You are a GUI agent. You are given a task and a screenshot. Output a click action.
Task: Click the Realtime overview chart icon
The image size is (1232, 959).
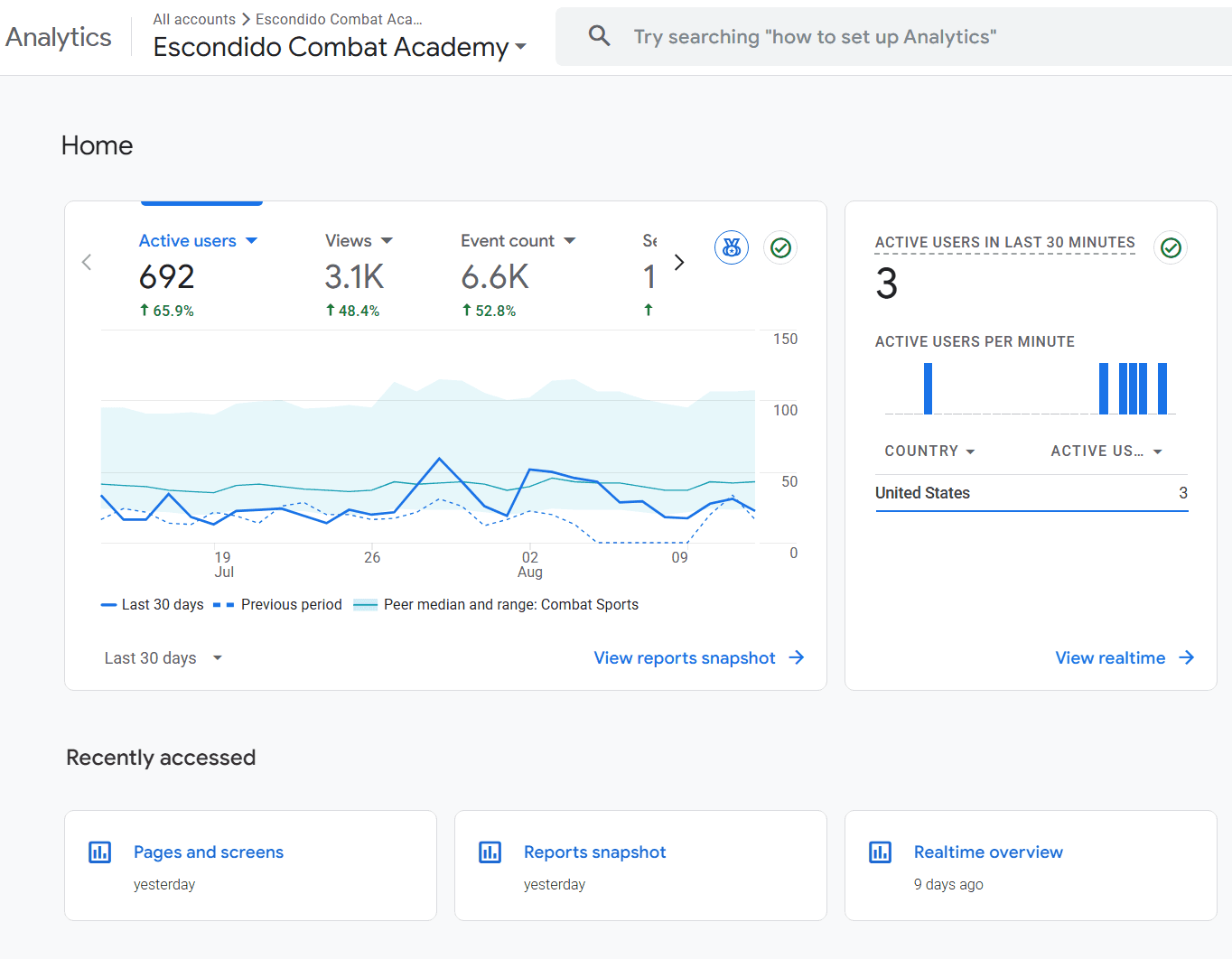880,852
